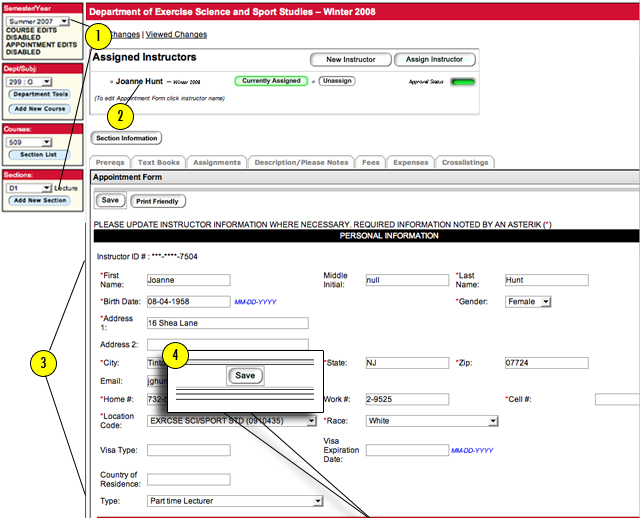Expand the Race dropdown set to White

pyautogui.click(x=432, y=421)
